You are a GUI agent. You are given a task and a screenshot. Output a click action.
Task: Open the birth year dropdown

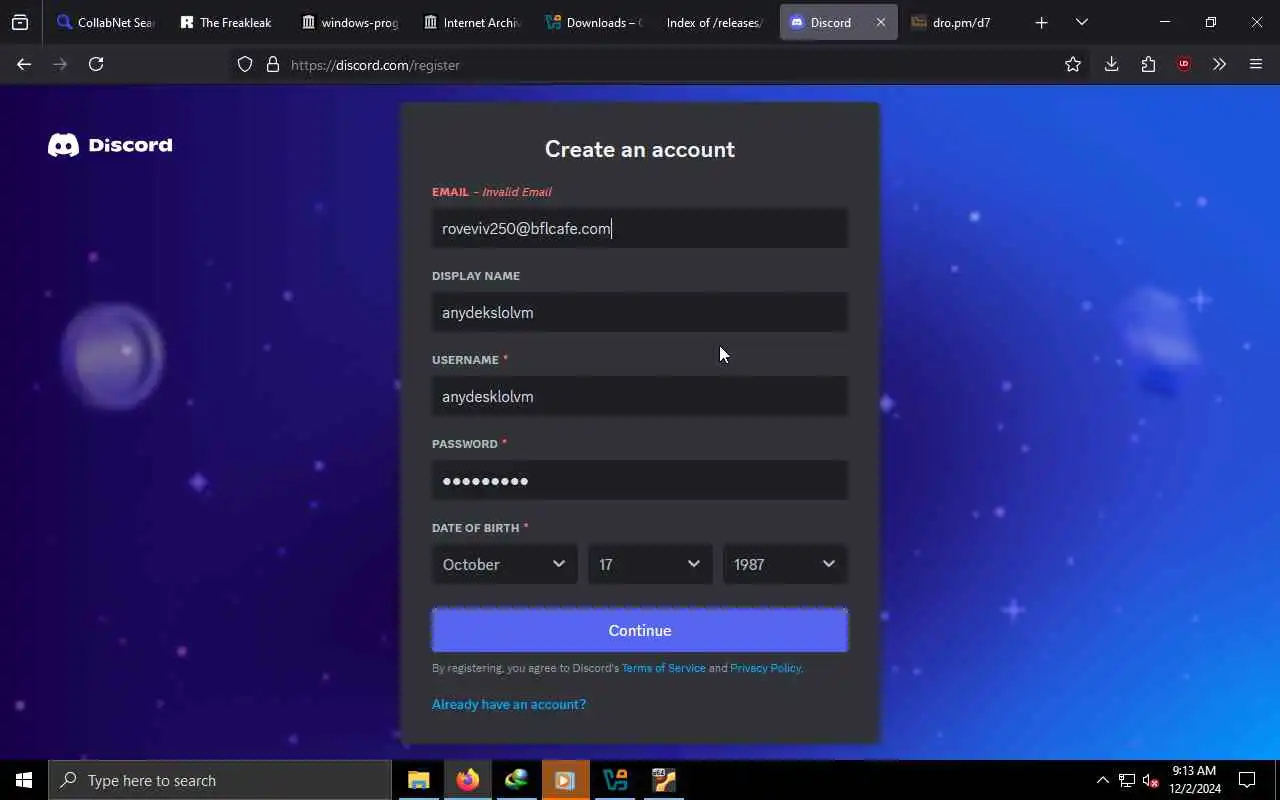click(x=785, y=564)
